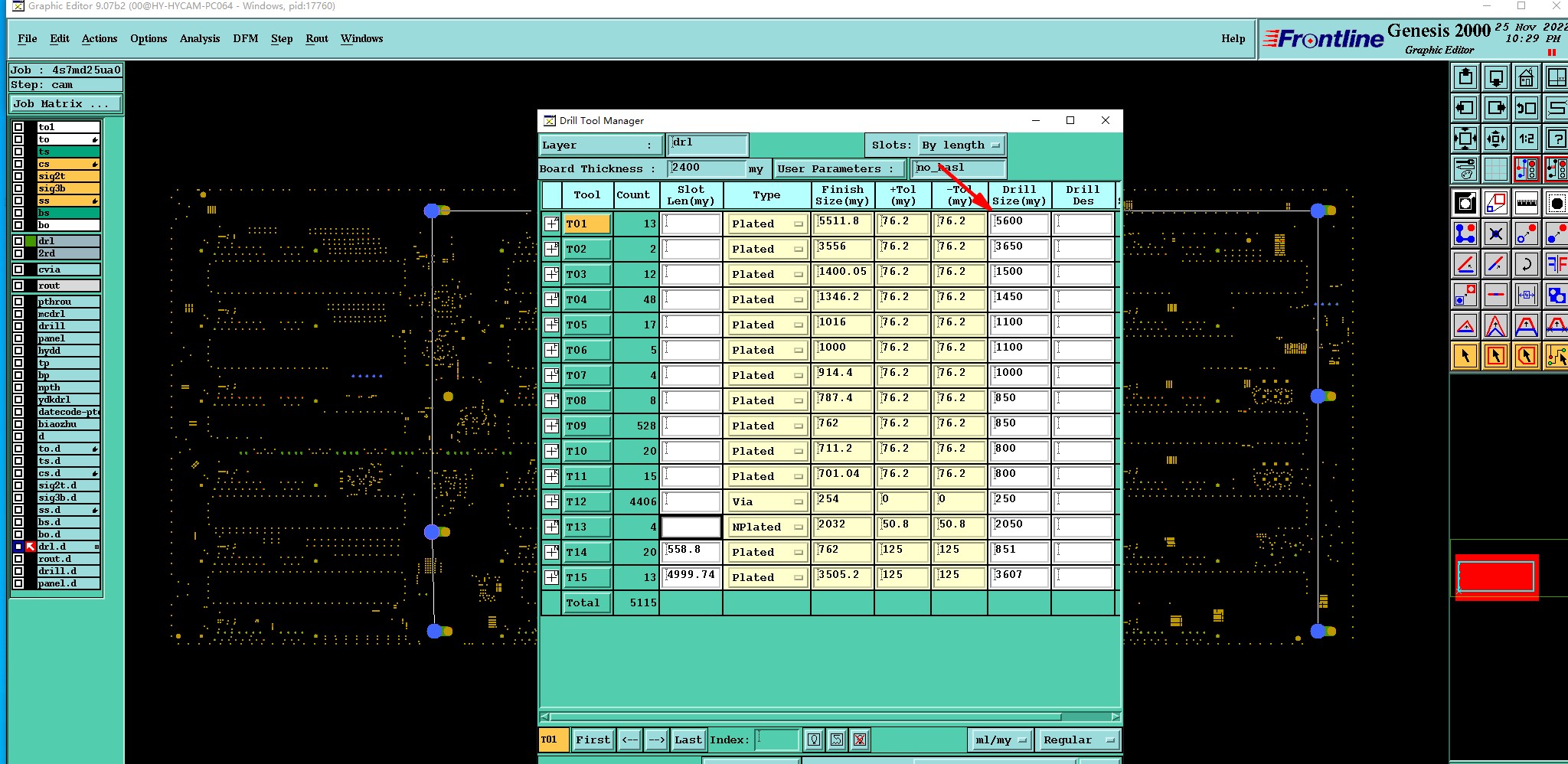Open the File menu

28,38
